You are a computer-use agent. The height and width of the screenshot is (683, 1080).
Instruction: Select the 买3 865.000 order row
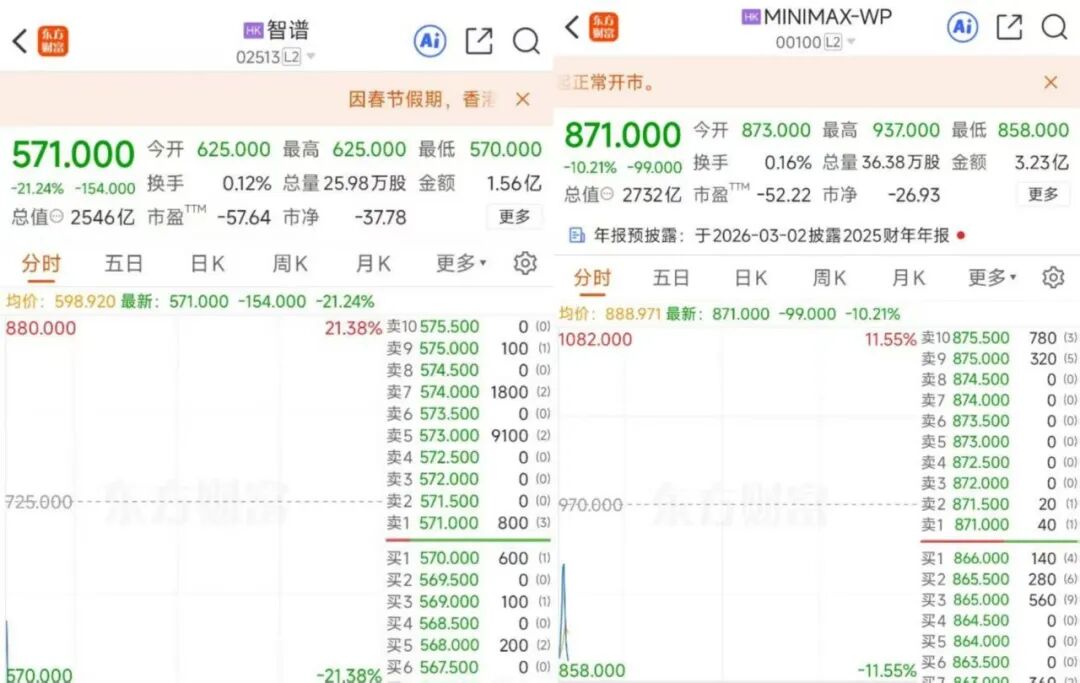click(x=999, y=600)
